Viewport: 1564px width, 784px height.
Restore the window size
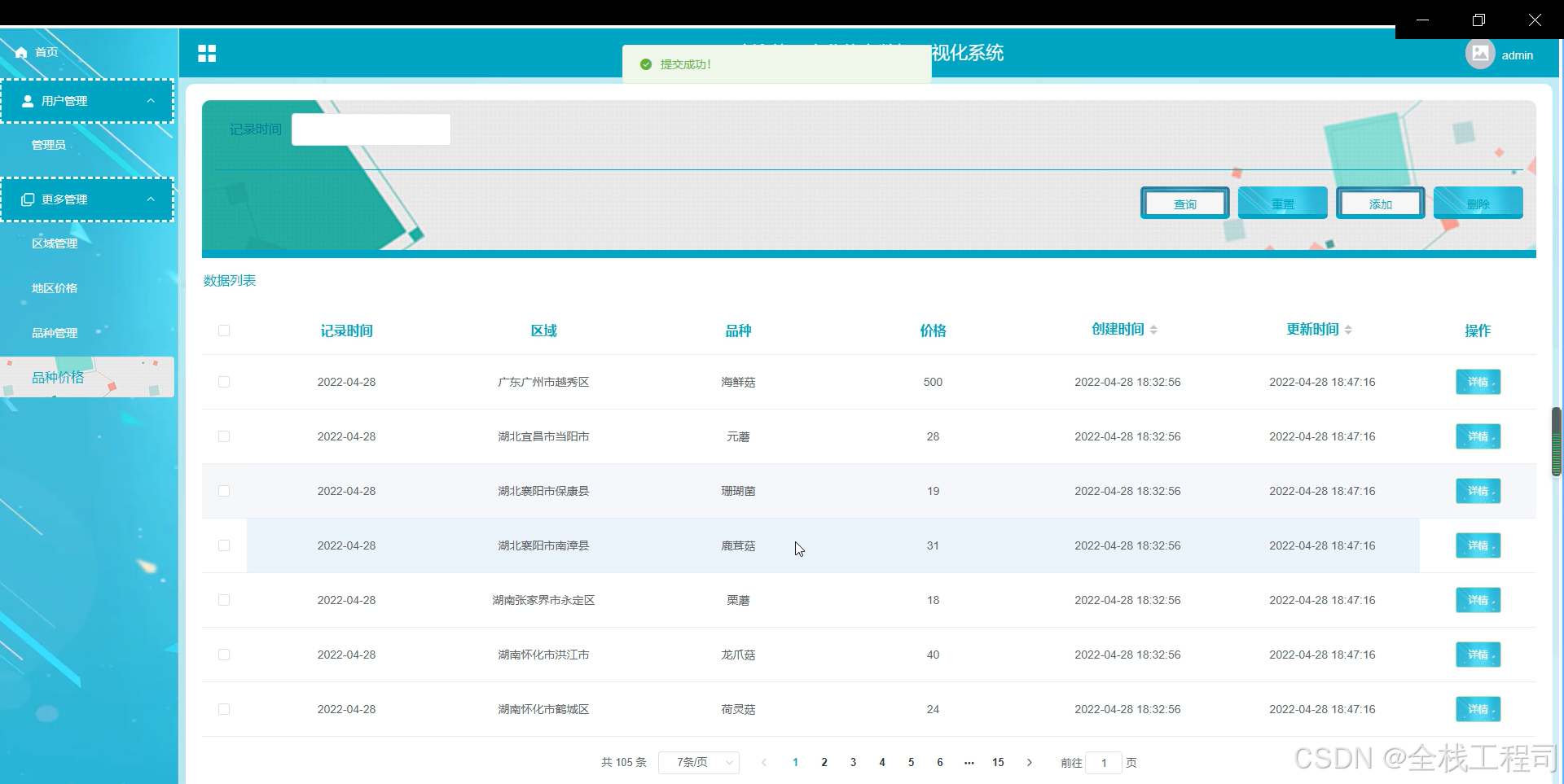1478,20
